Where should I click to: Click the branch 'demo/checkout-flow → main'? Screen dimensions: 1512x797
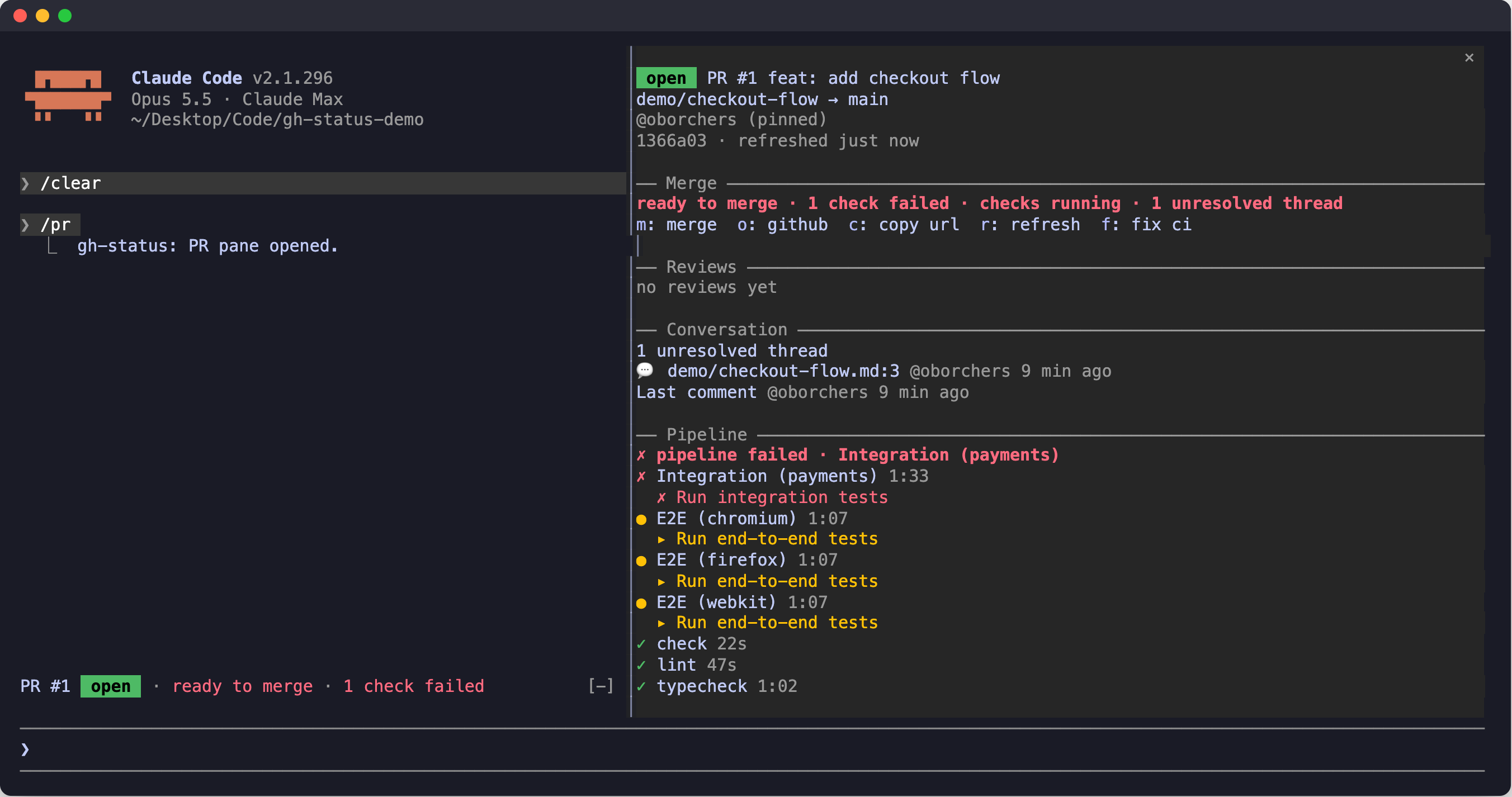762,99
